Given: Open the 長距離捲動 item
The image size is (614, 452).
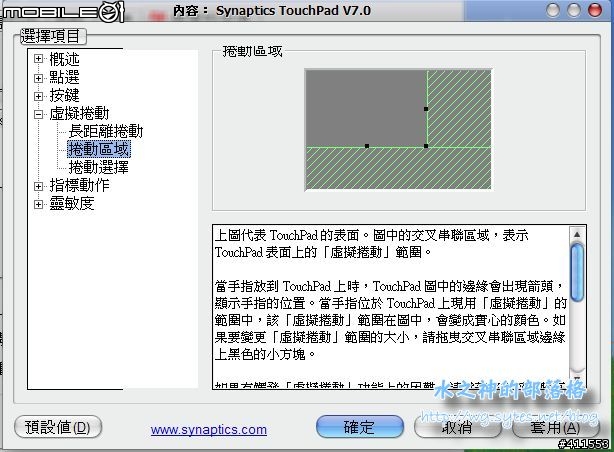Looking at the screenshot, I should (x=106, y=131).
